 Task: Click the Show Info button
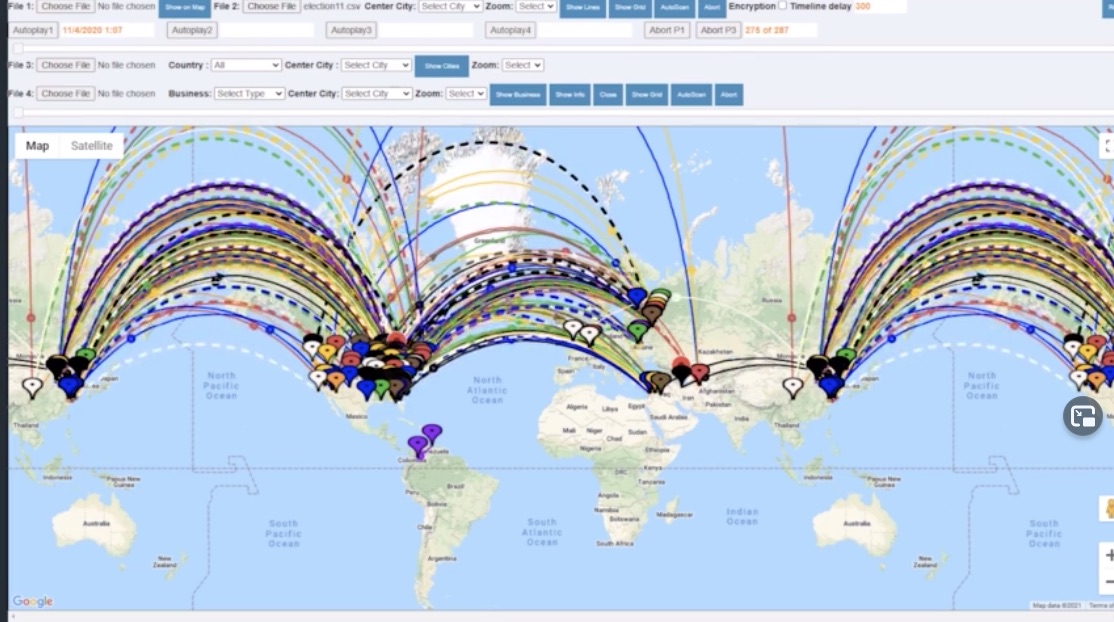coord(570,95)
